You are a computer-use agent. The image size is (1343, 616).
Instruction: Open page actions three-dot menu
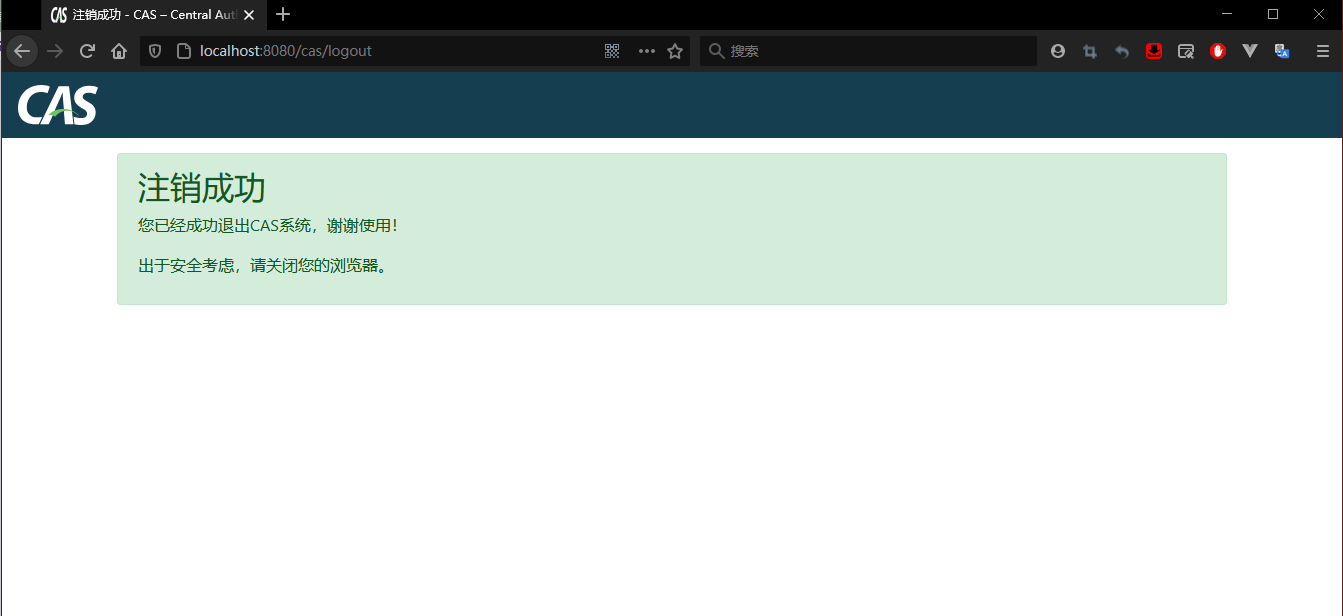click(x=647, y=51)
